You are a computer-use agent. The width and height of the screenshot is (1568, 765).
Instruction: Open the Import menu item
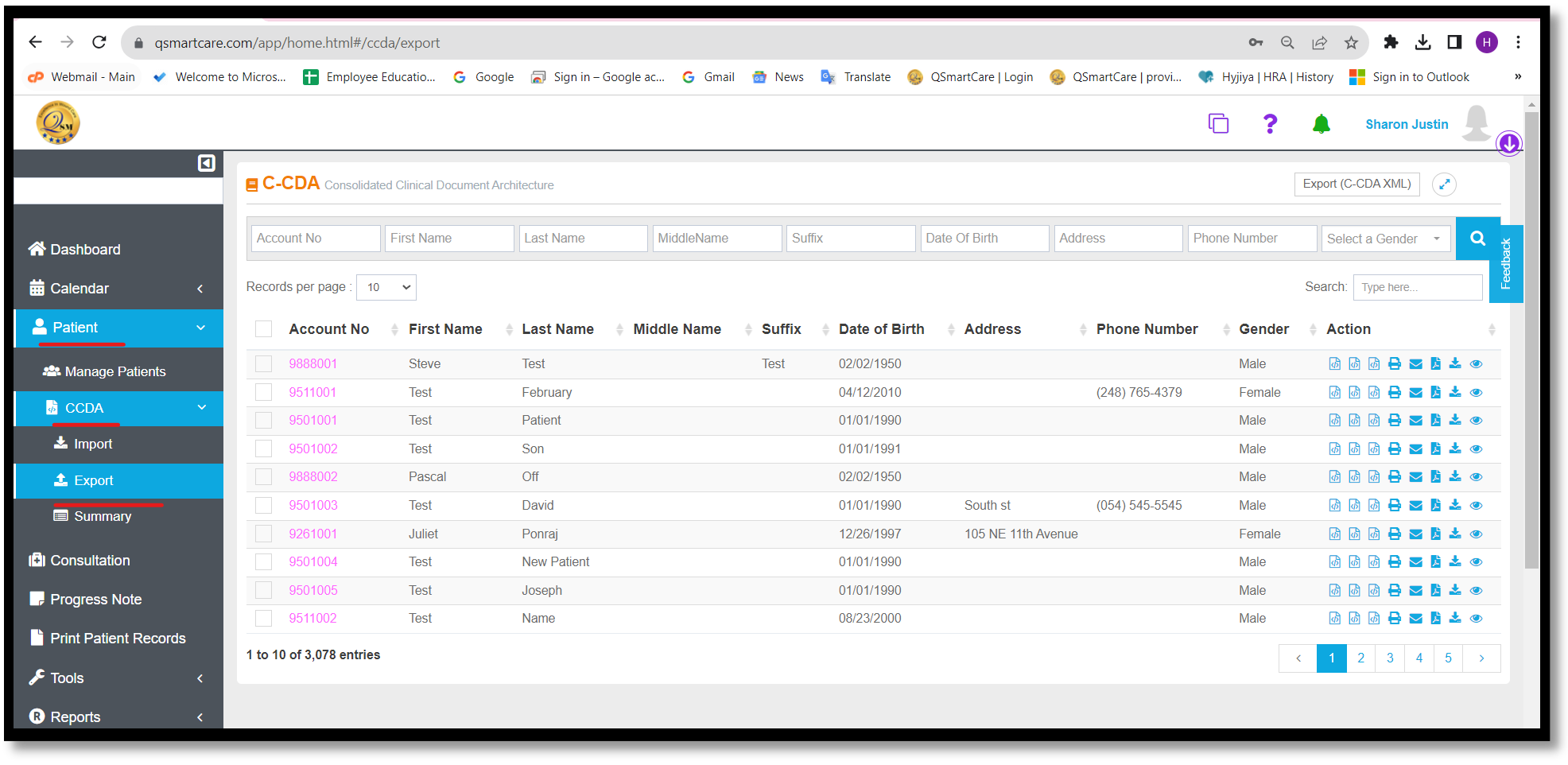click(x=93, y=444)
